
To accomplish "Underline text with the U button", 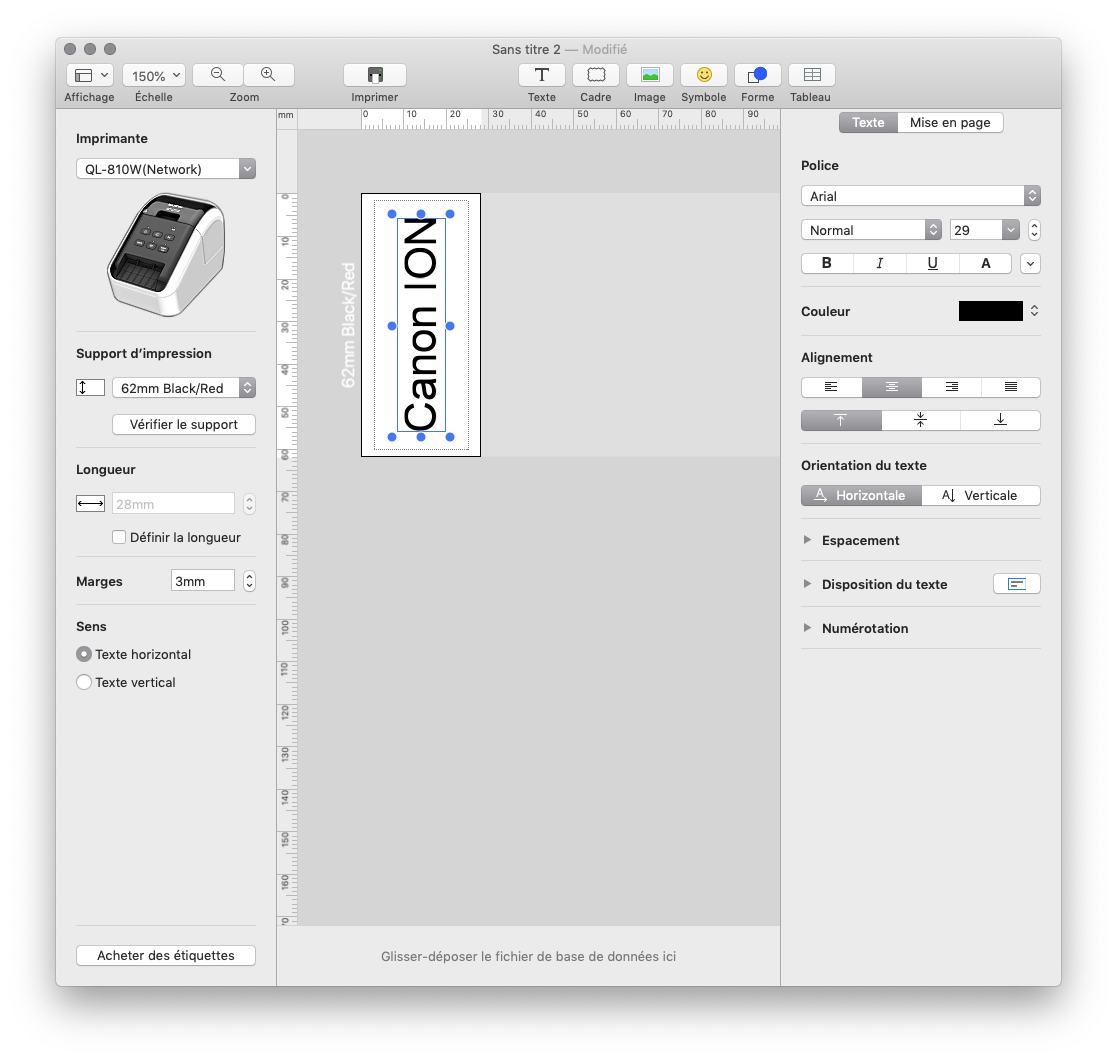I will coord(932,264).
